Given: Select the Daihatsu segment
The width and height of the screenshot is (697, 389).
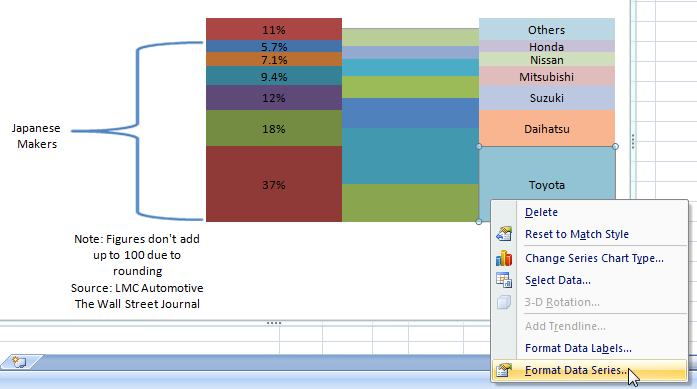Looking at the screenshot, I should pyautogui.click(x=547, y=128).
